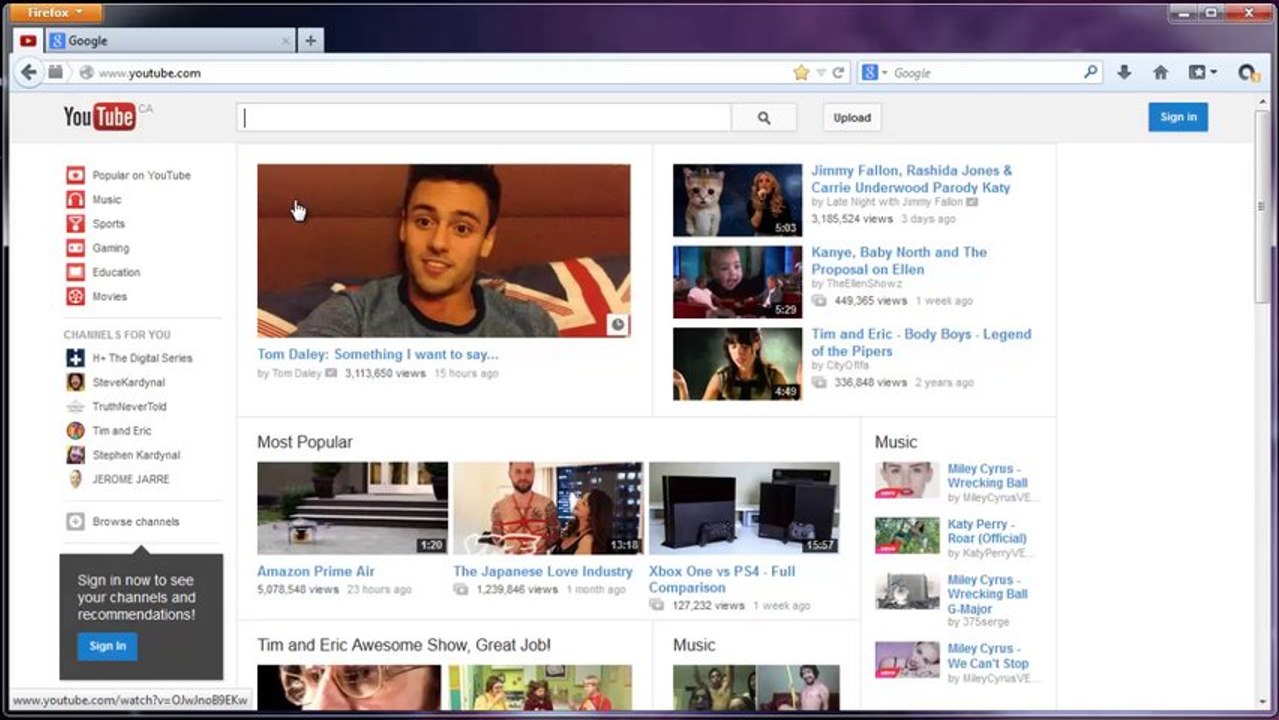
Task: Open Tim and Eric Body Boys link
Action: pyautogui.click(x=921, y=343)
